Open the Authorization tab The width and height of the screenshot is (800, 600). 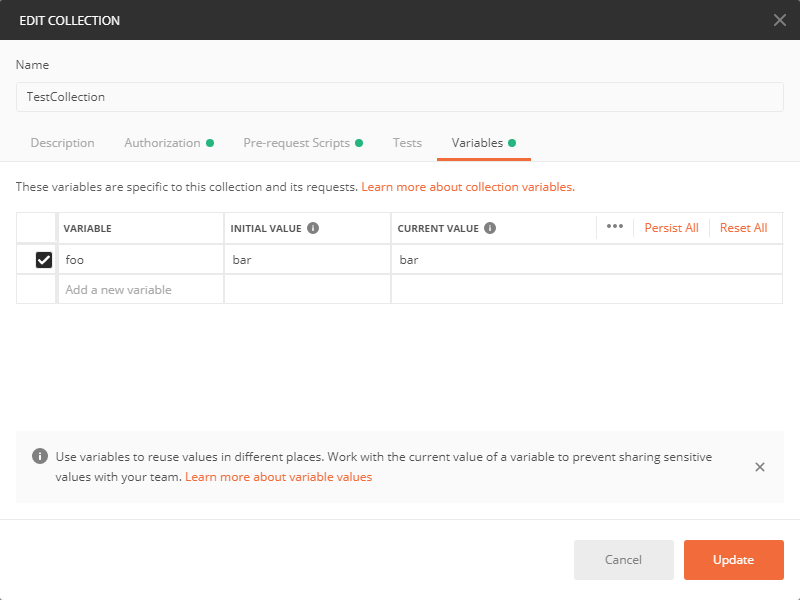click(x=161, y=142)
